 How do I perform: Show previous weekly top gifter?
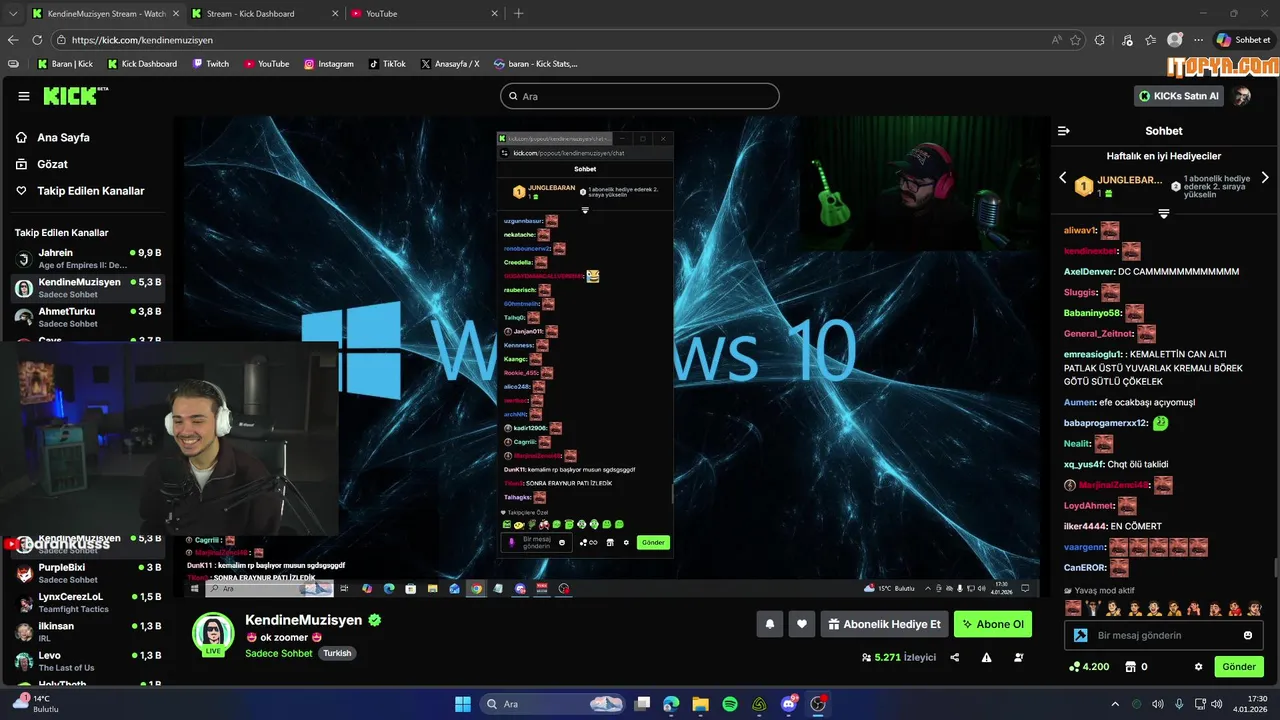pos(1063,178)
